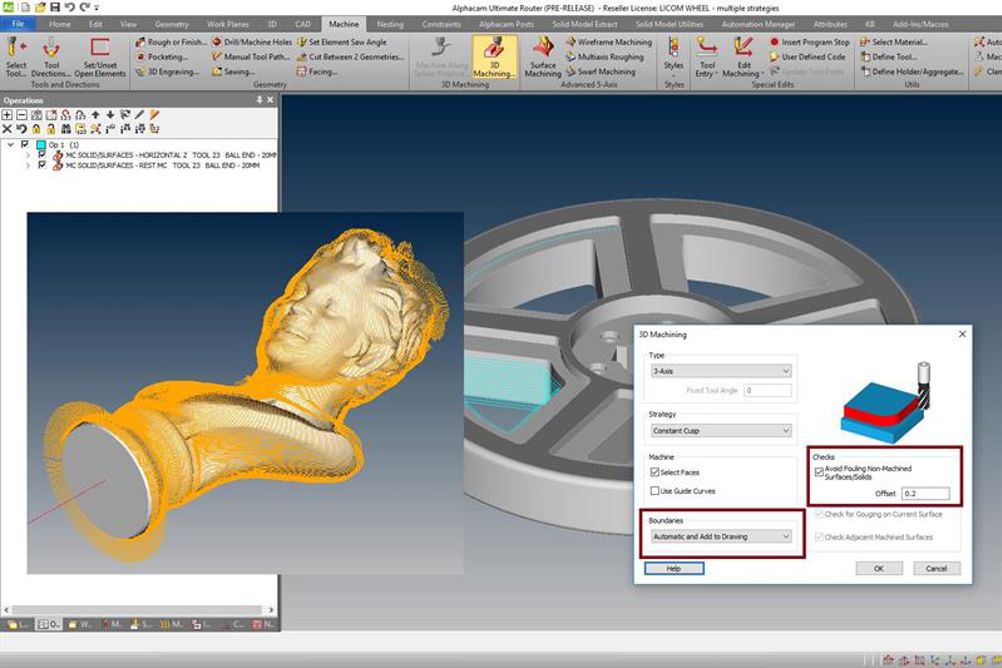The width and height of the screenshot is (1002, 668).
Task: Switch to the Geometry ribbon tab
Action: click(171, 24)
